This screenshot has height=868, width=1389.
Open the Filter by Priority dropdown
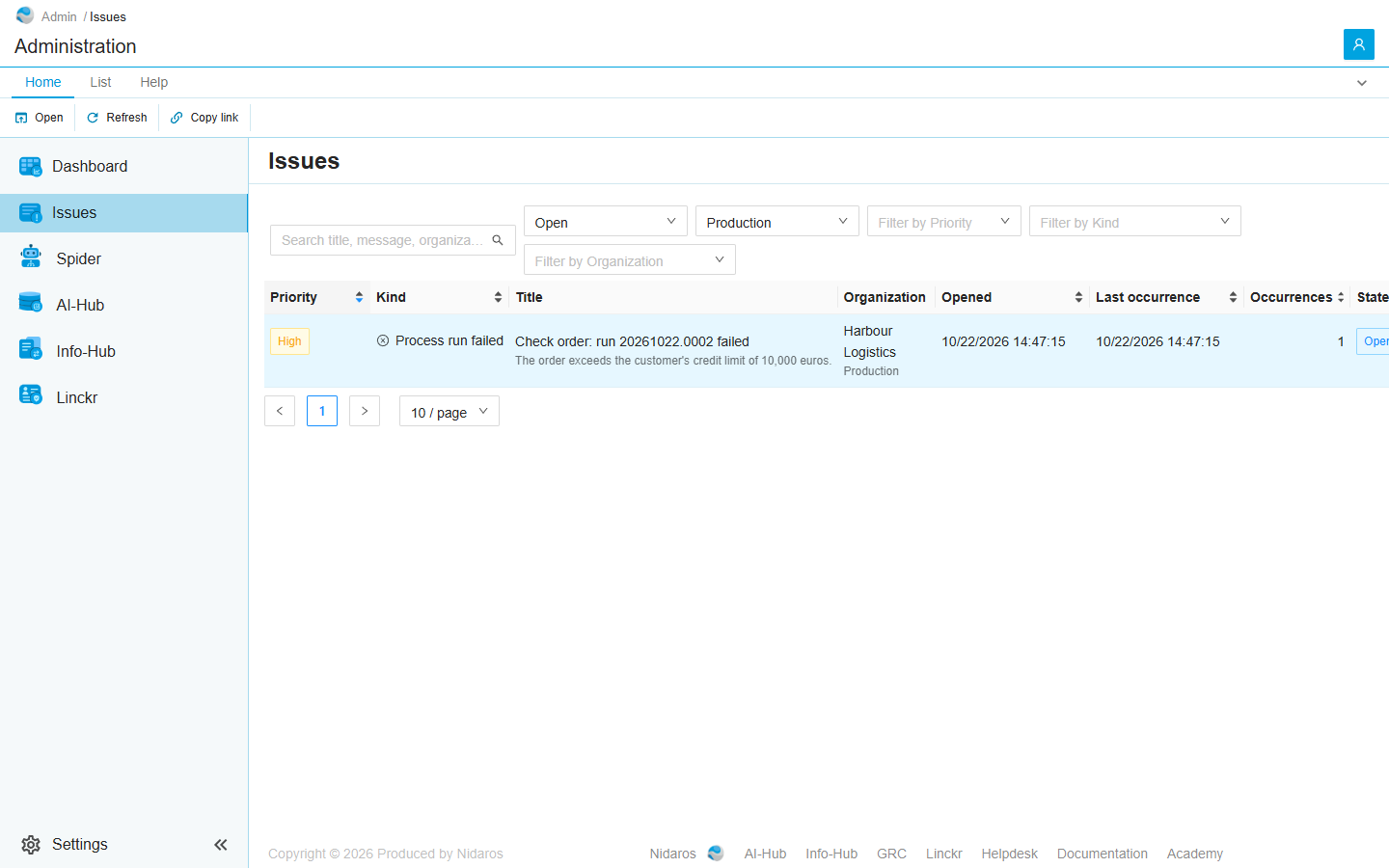[x=943, y=222]
